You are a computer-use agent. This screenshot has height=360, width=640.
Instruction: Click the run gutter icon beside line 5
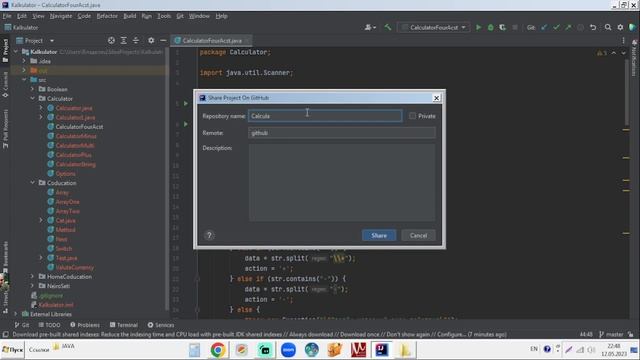pyautogui.click(x=186, y=104)
